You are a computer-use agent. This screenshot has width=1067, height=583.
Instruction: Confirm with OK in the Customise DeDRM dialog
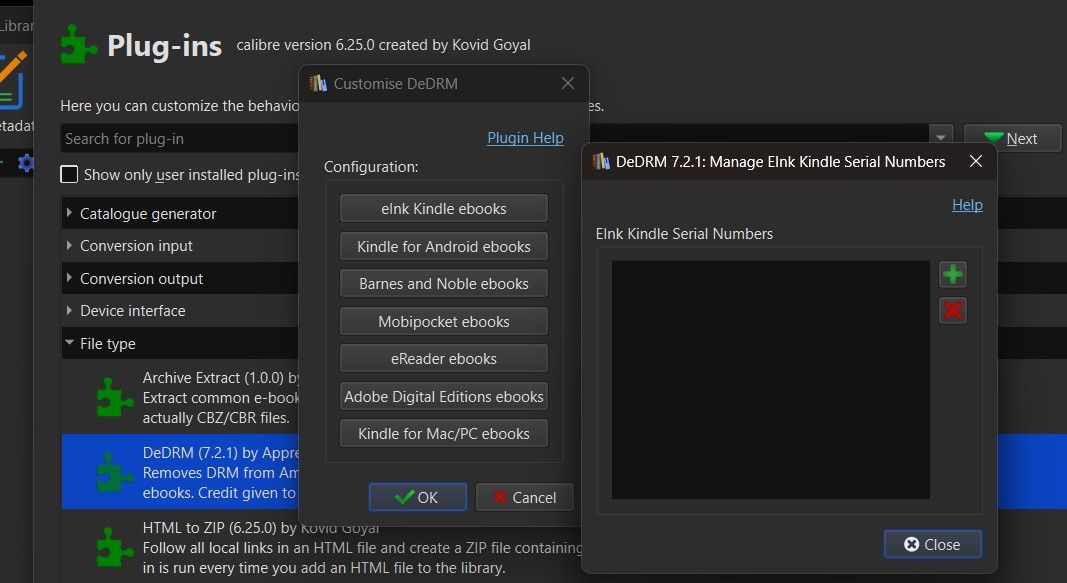[x=417, y=496]
